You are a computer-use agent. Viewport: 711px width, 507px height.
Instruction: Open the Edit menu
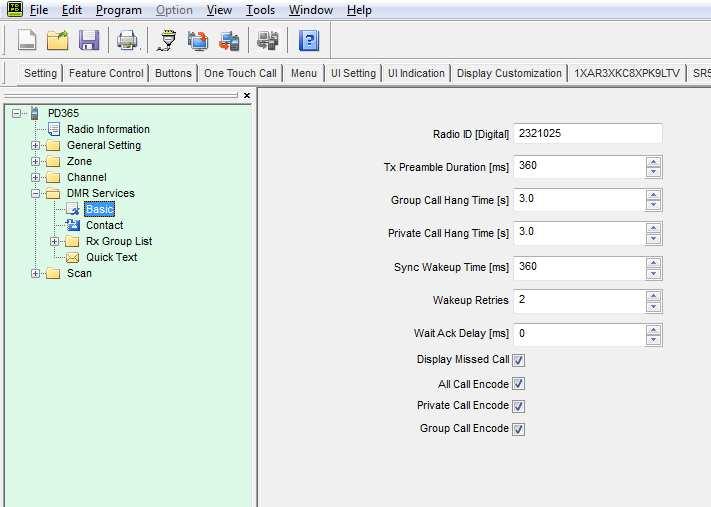coord(72,10)
